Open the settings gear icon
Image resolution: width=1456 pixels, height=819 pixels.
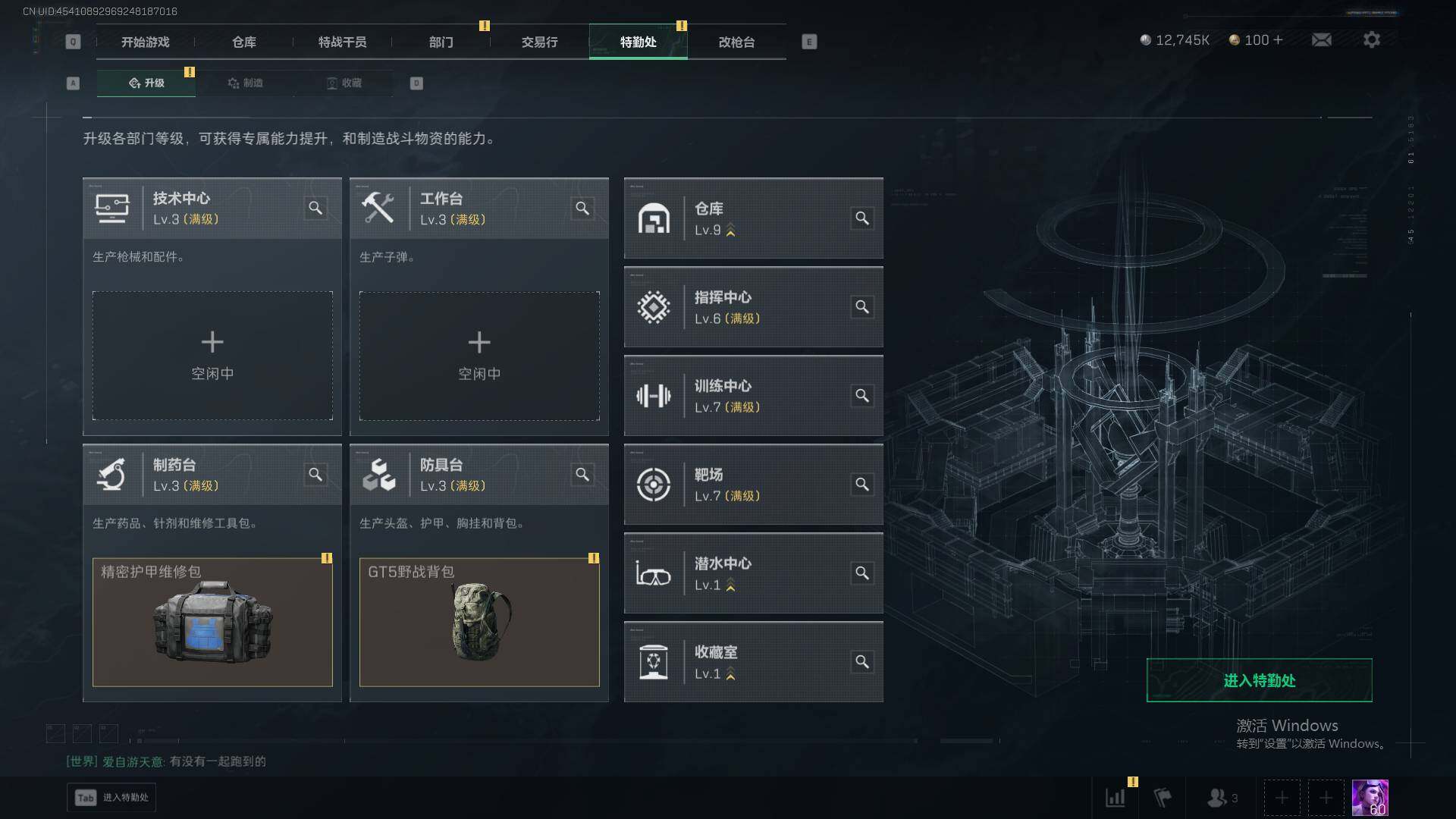point(1372,39)
